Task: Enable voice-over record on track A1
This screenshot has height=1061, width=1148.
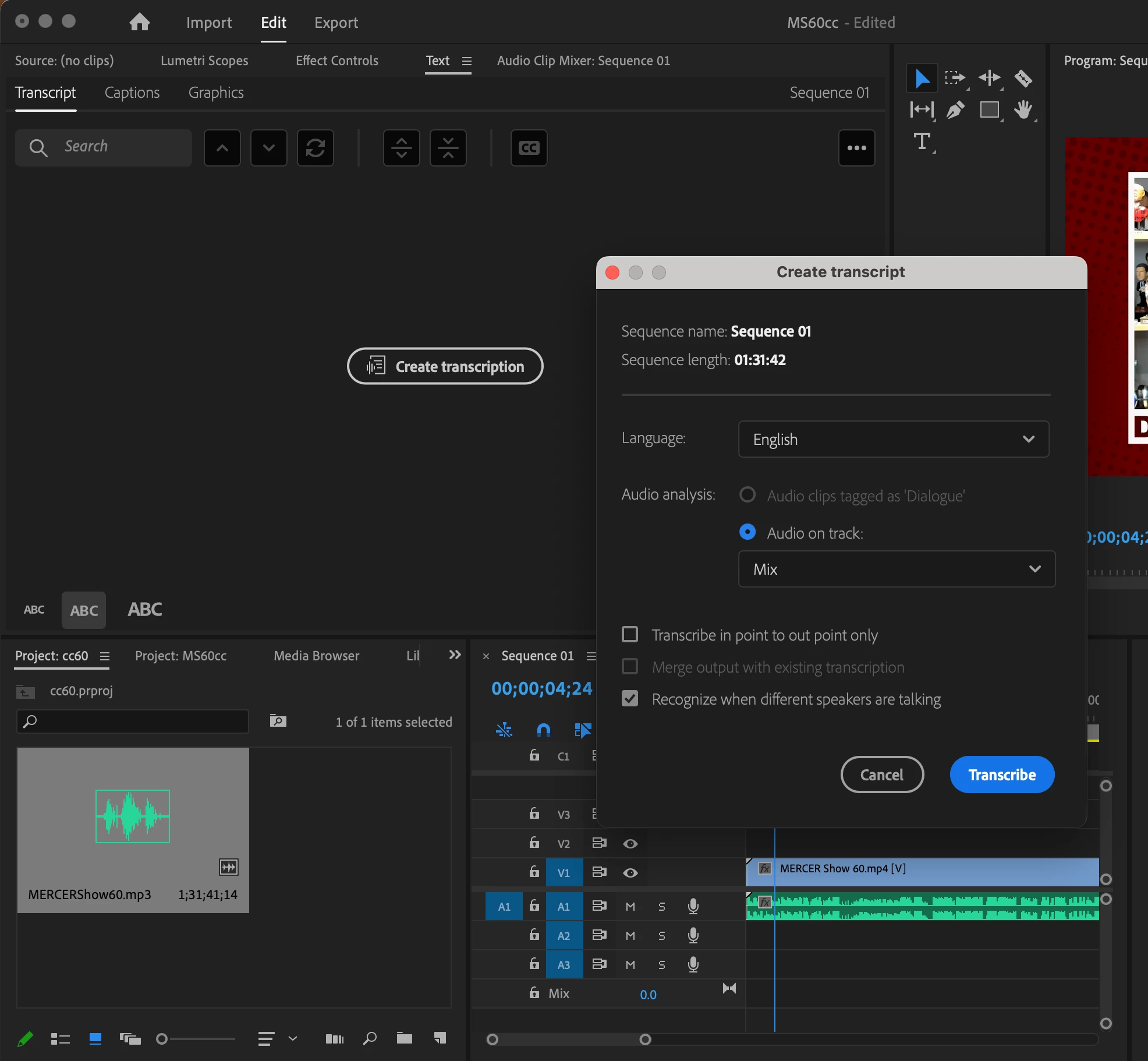Action: (693, 906)
